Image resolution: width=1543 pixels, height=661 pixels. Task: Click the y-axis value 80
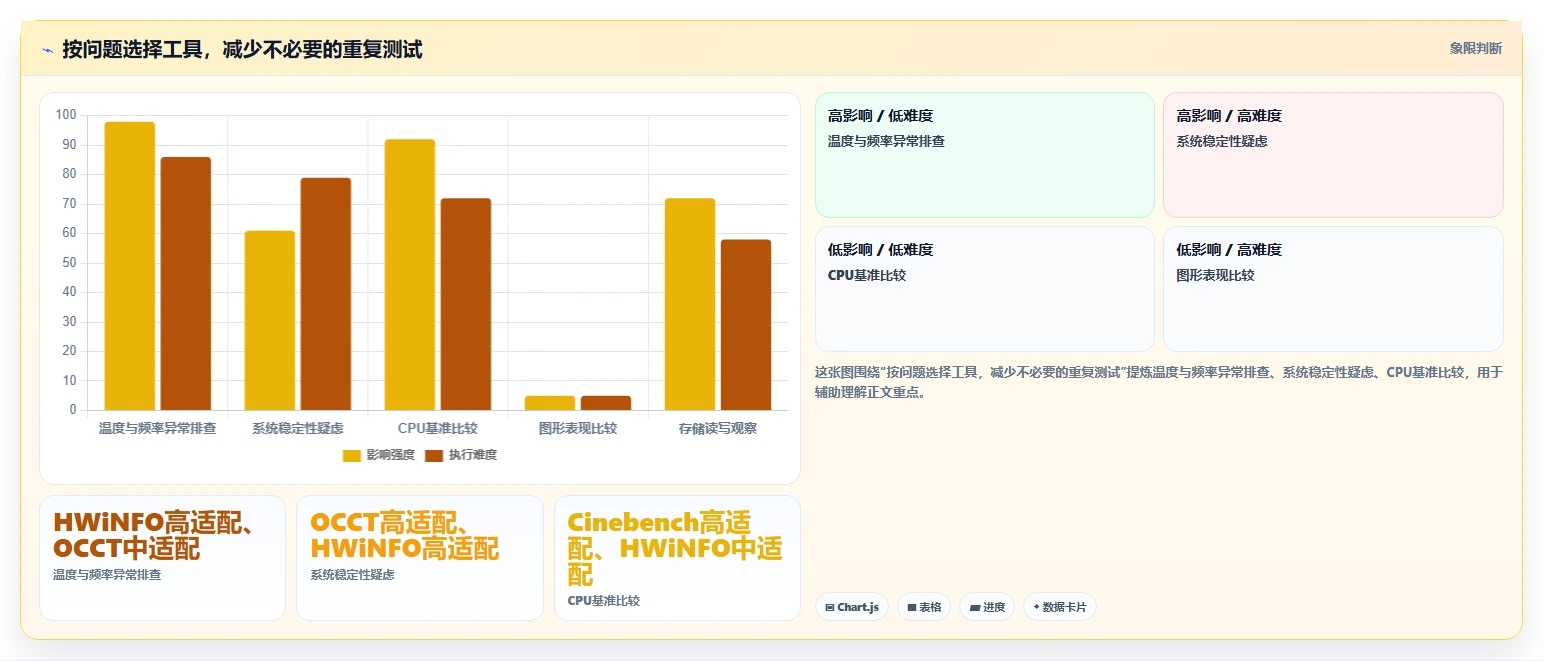pyautogui.click(x=69, y=174)
